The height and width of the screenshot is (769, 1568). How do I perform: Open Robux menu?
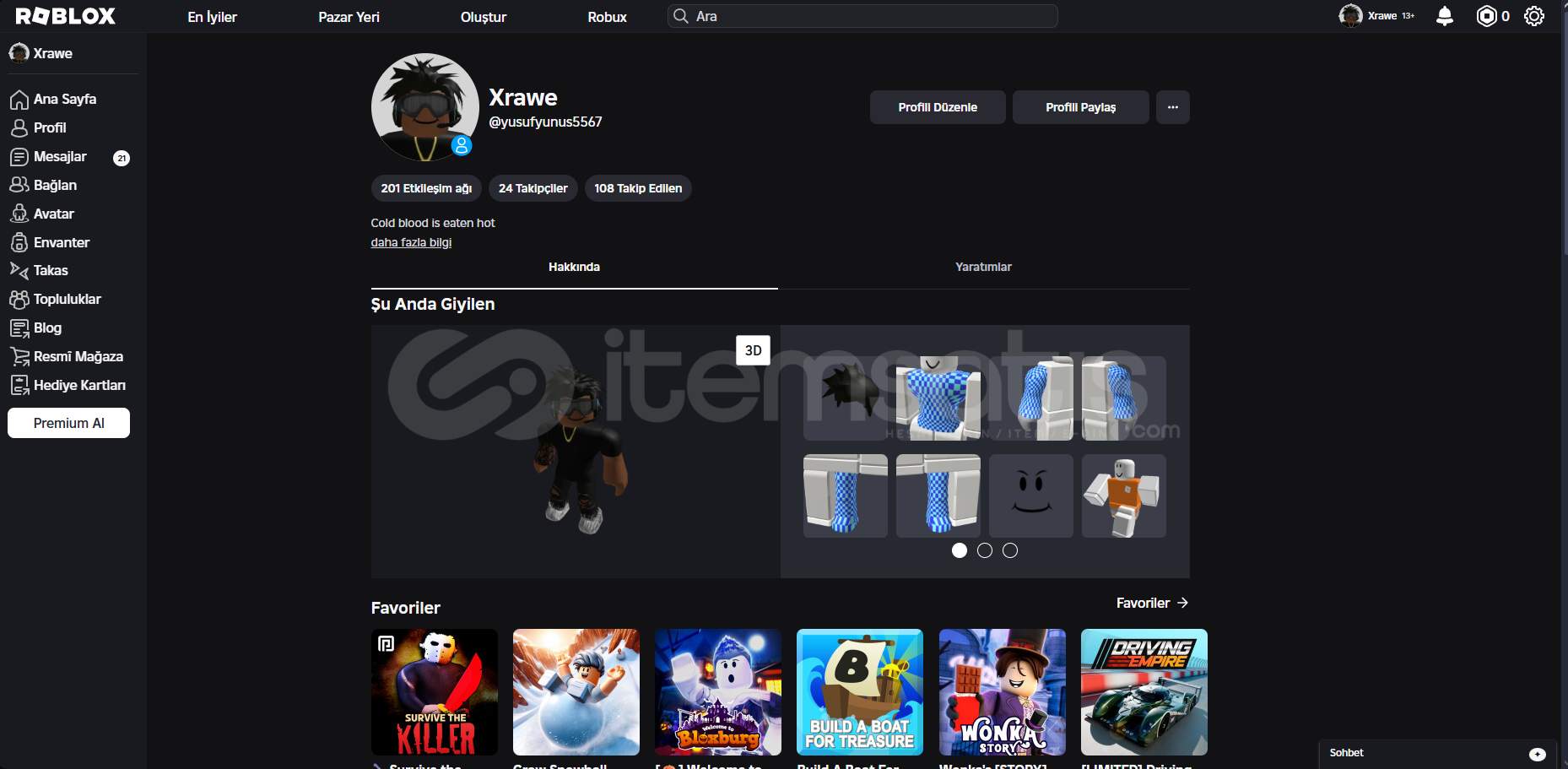[x=607, y=17]
